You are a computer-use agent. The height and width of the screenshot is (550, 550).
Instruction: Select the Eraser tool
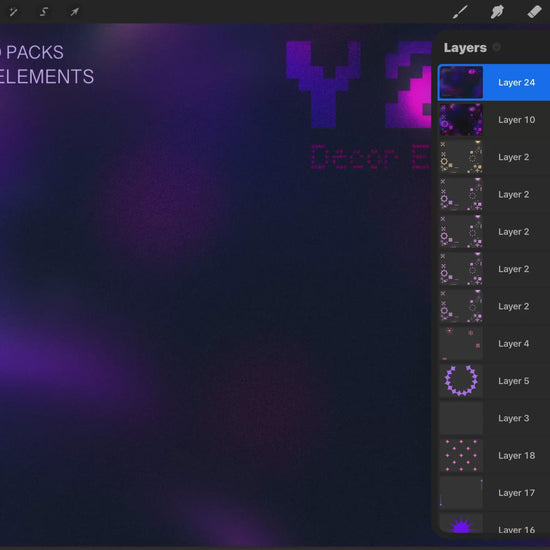tap(535, 12)
